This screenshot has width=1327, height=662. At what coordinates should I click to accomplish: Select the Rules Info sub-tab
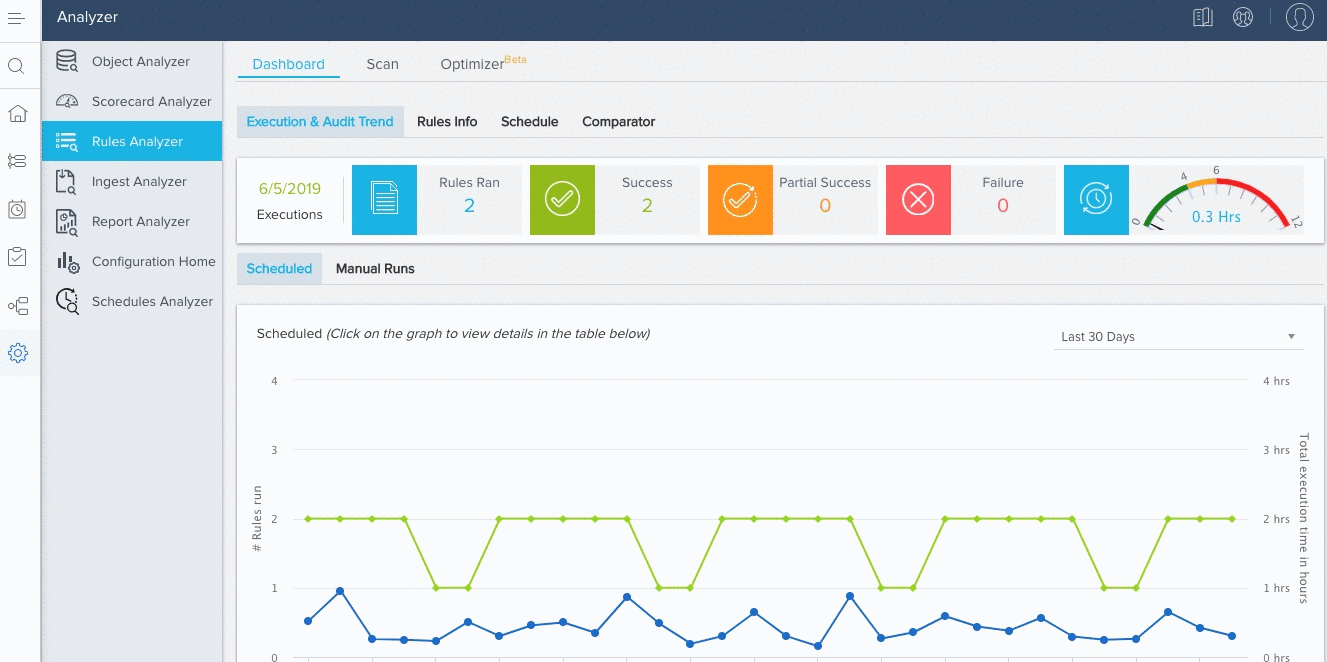click(x=447, y=122)
